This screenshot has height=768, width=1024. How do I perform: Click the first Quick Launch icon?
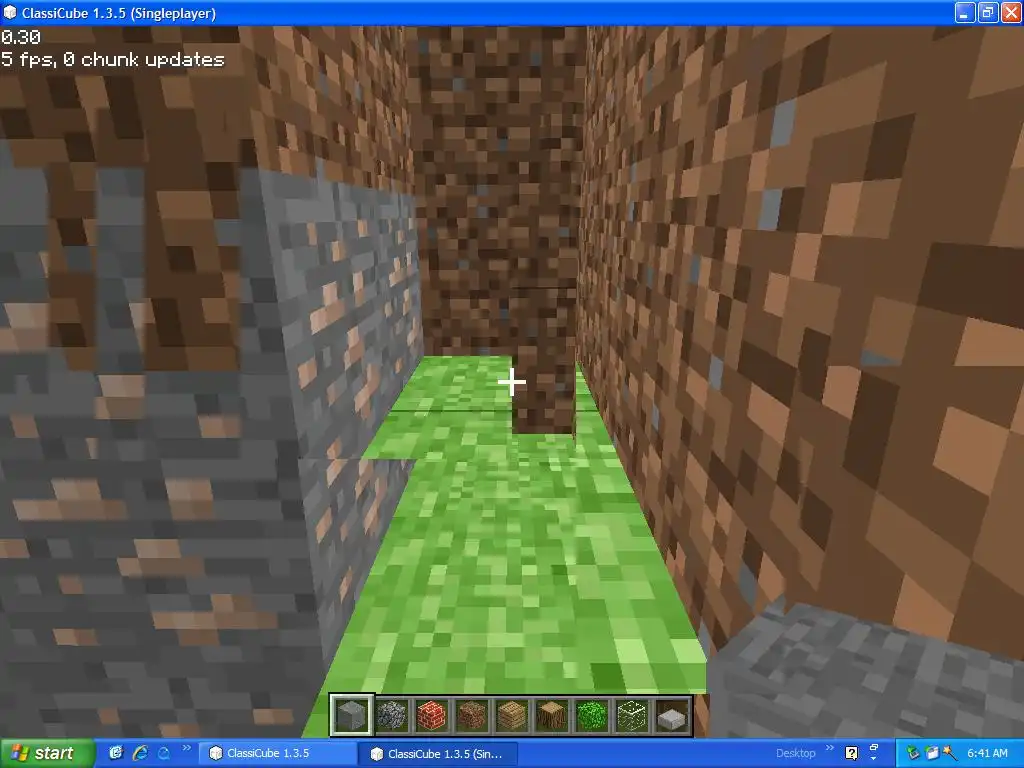[116, 753]
